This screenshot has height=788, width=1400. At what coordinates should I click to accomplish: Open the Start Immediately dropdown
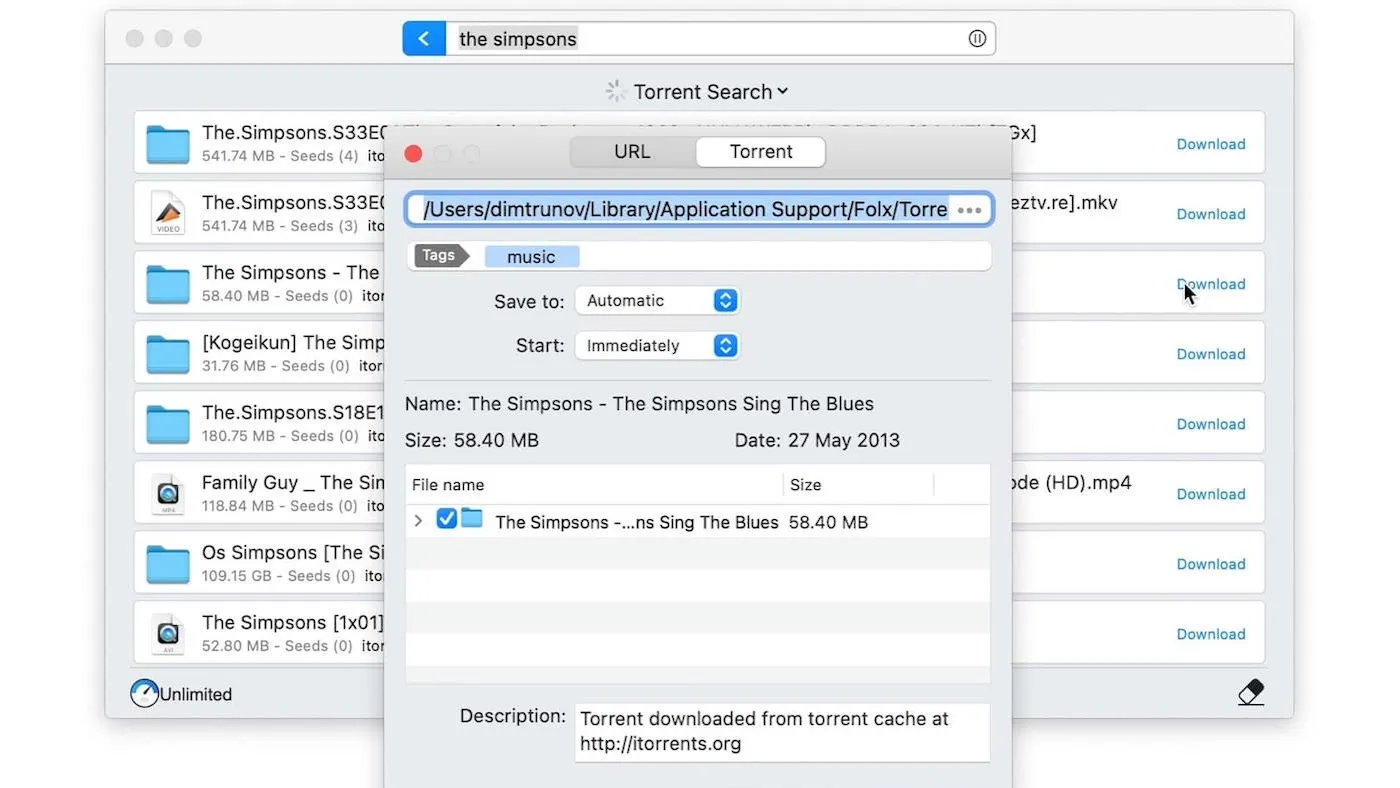point(657,346)
